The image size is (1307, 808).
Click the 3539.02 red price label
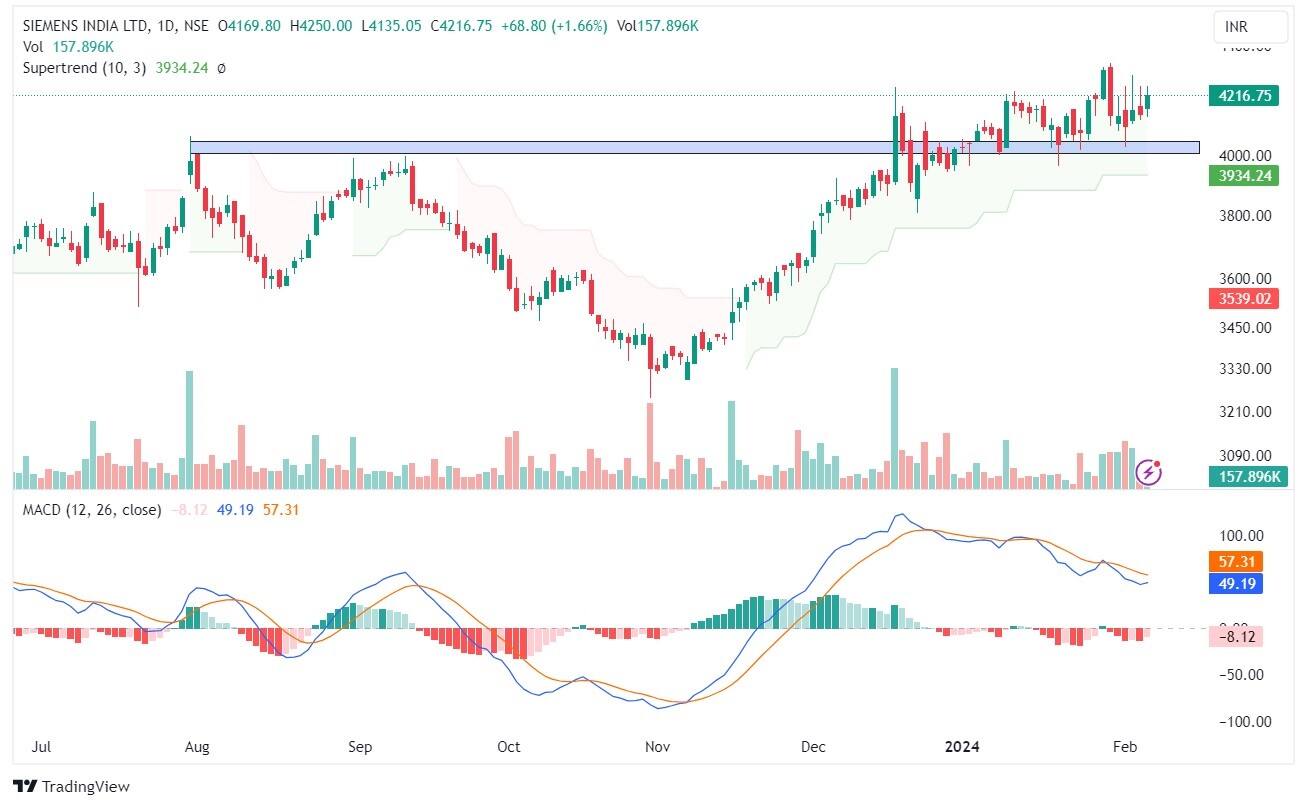click(x=1245, y=298)
